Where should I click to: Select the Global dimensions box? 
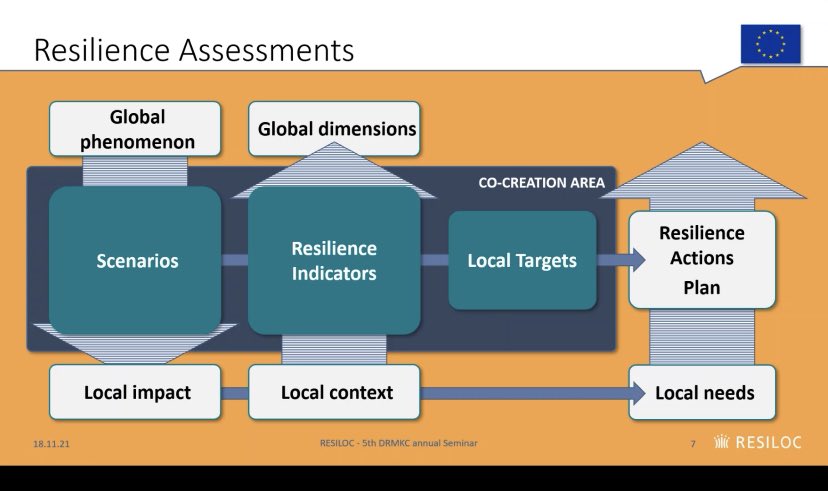334,129
